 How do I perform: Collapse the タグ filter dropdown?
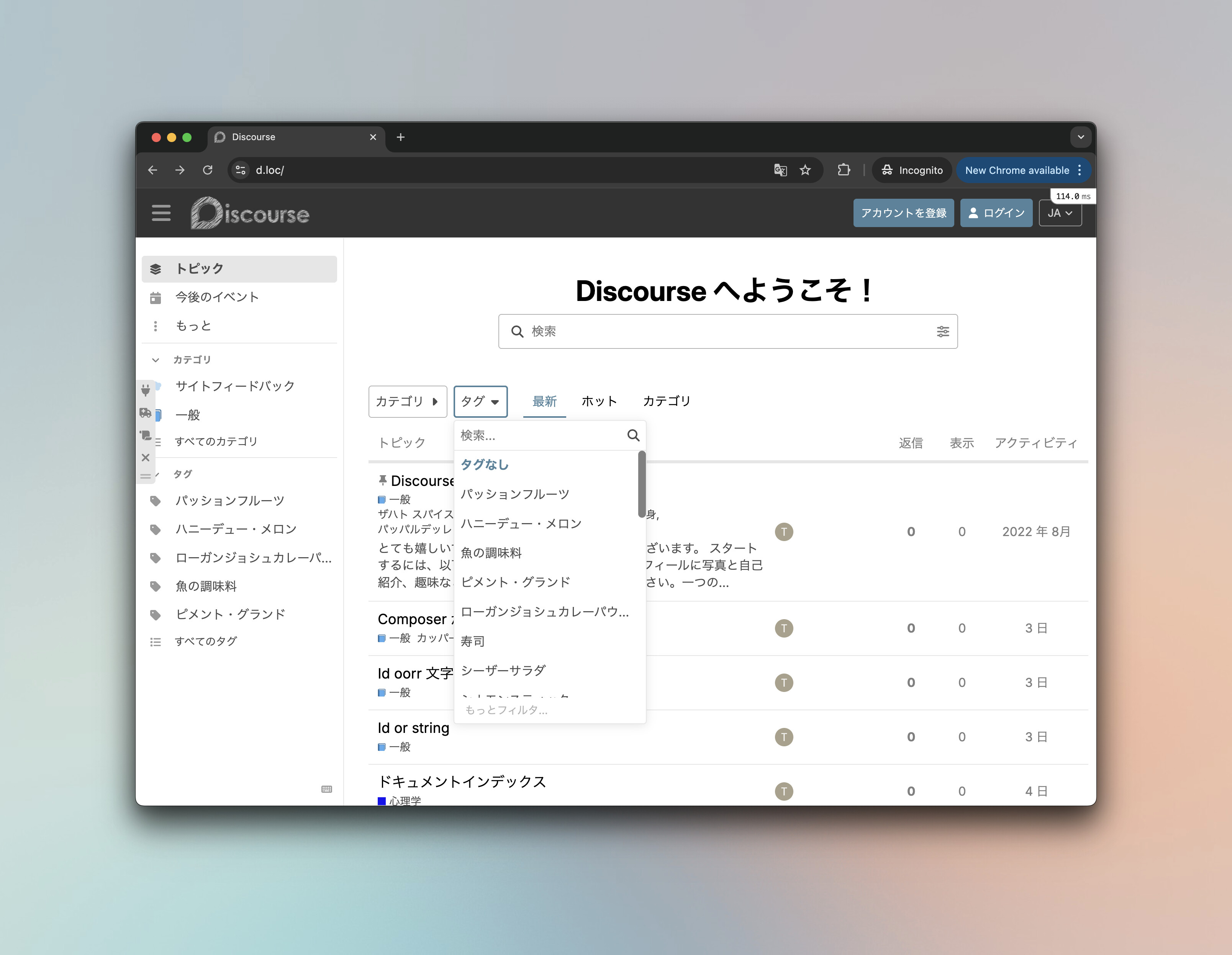(480, 401)
